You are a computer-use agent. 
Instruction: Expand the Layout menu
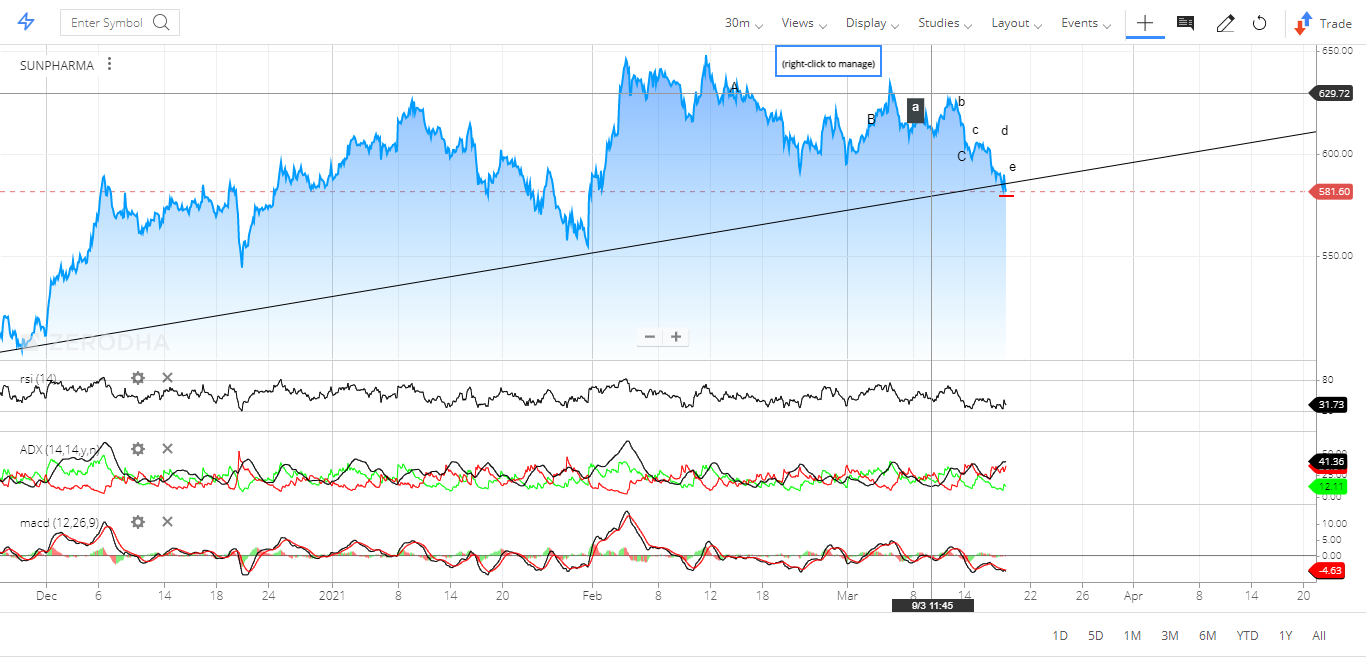click(1017, 23)
